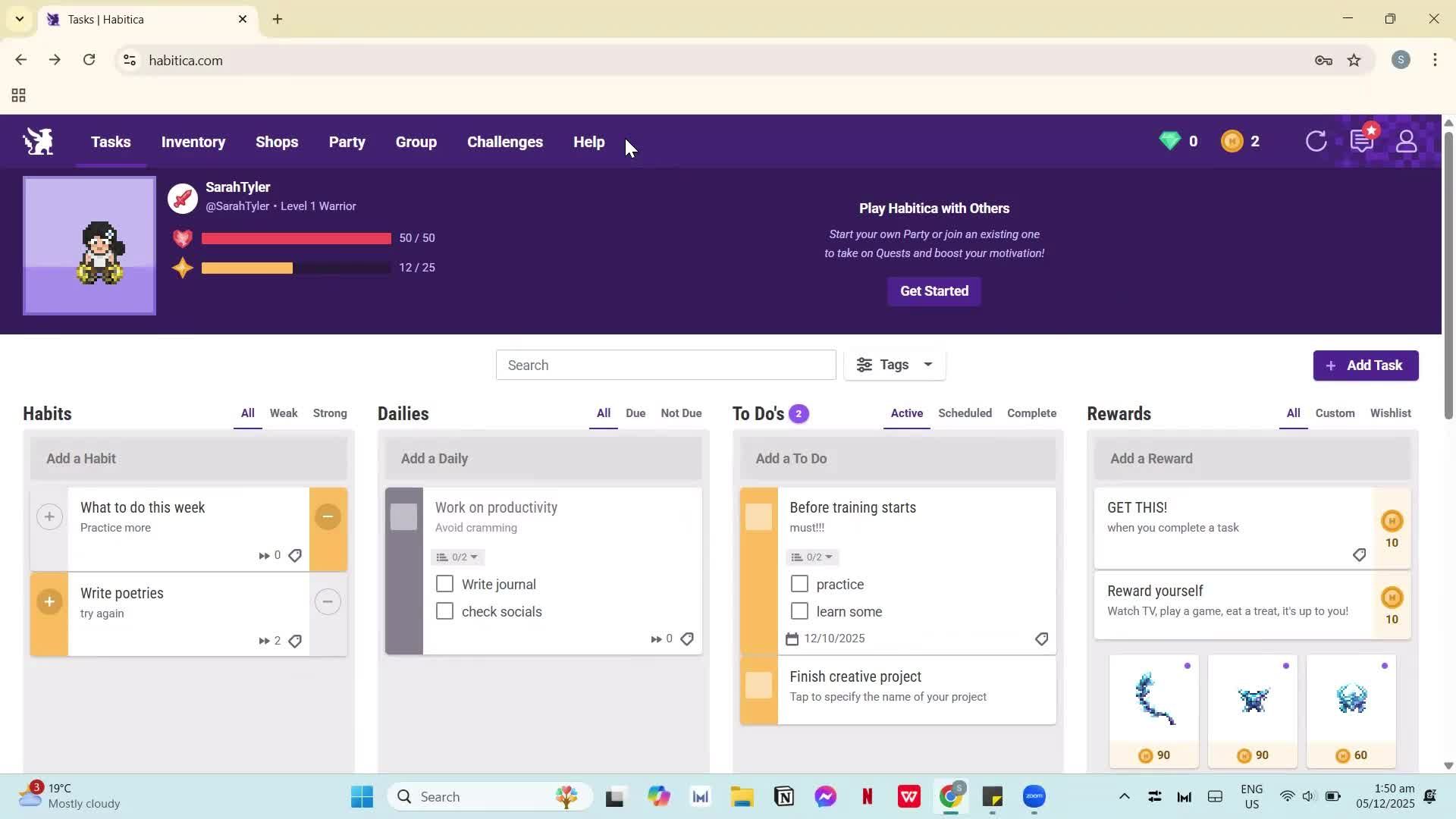Click the Add Task button

tap(1365, 365)
